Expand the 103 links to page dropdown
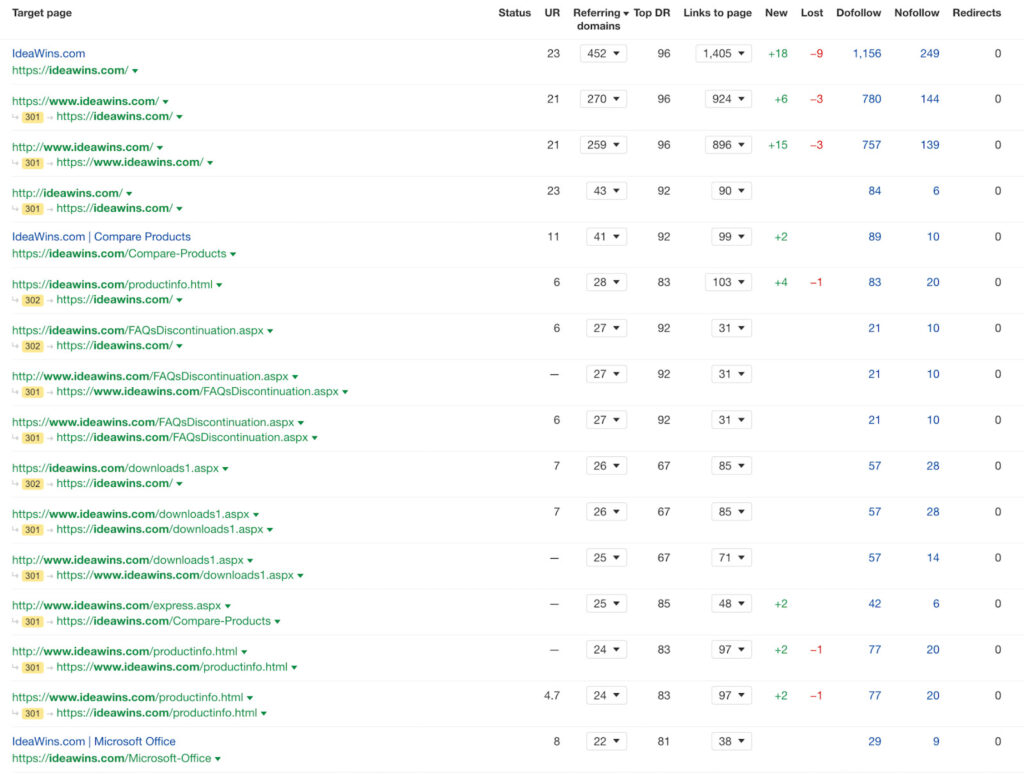 (728, 282)
